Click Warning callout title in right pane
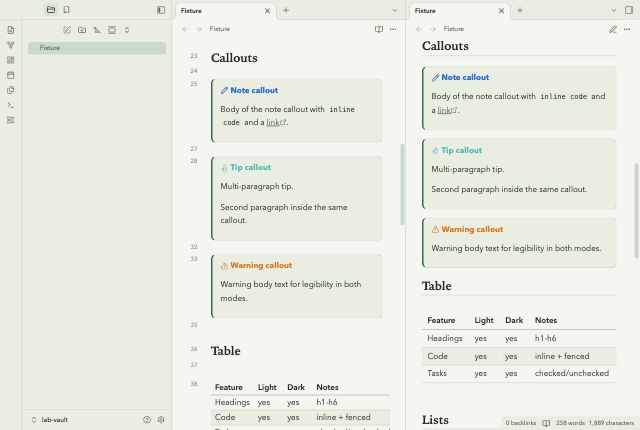This screenshot has width=640, height=430. pos(472,229)
